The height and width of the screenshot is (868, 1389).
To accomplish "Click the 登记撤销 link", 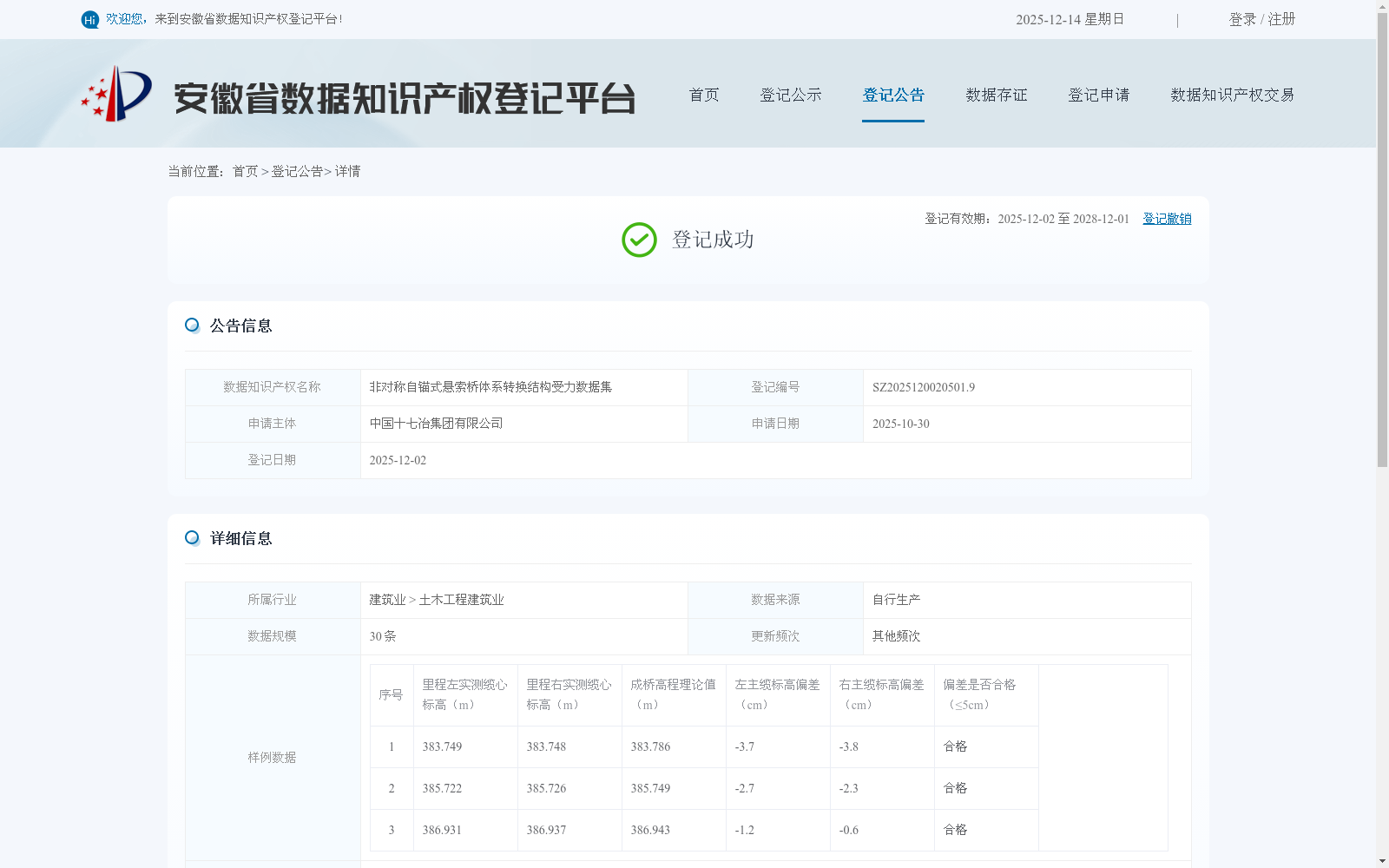I will [1167, 219].
